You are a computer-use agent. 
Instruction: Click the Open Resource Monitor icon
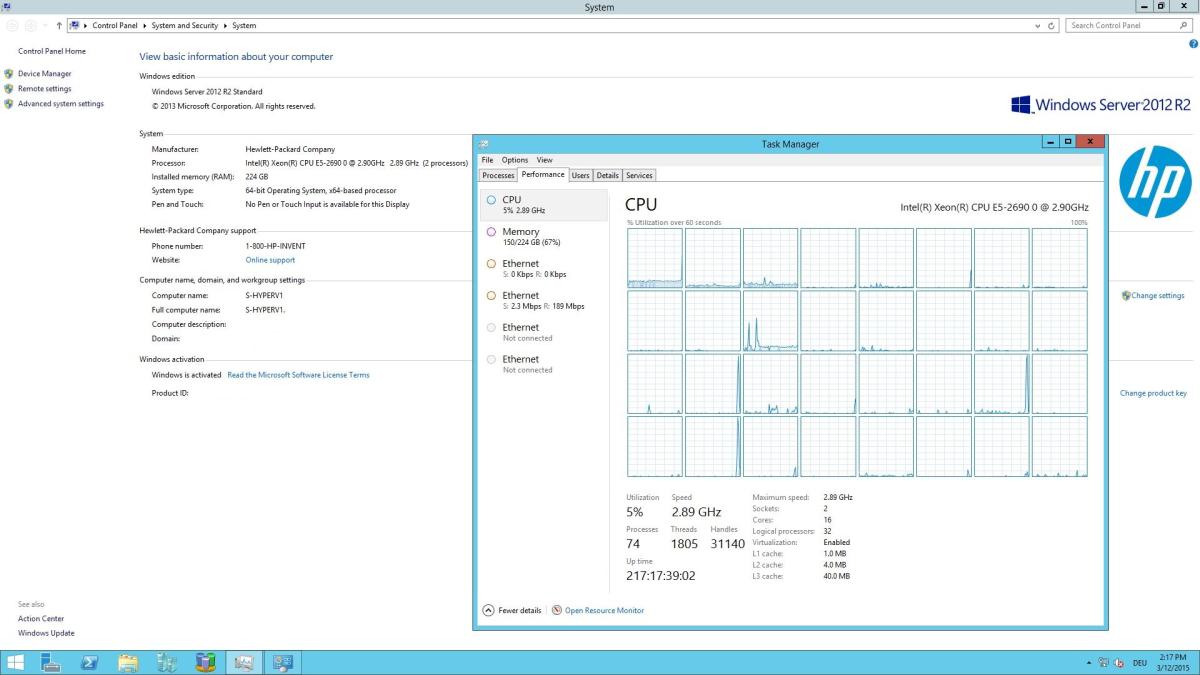point(557,610)
